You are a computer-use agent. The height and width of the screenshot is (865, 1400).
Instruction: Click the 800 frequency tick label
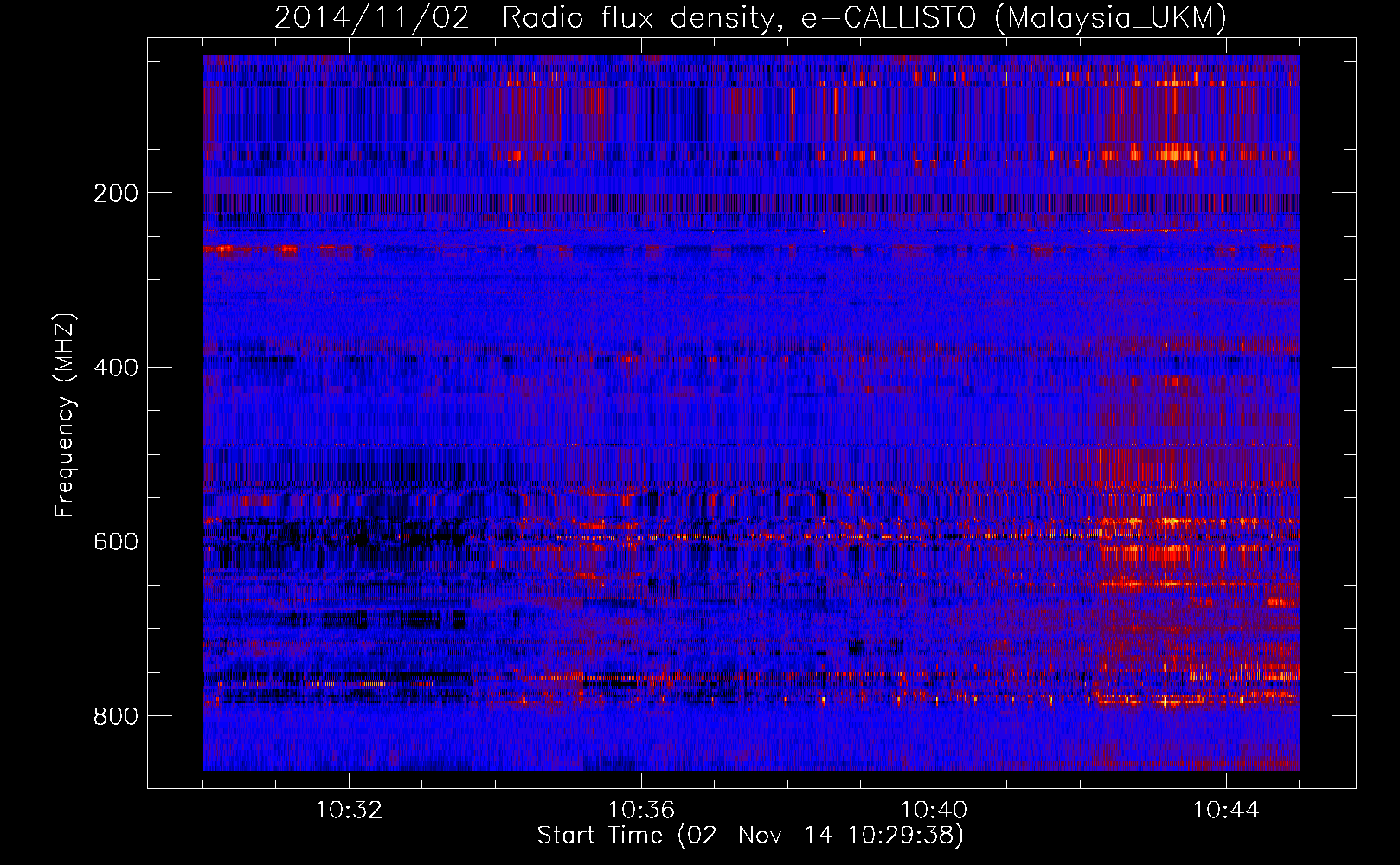pos(115,716)
